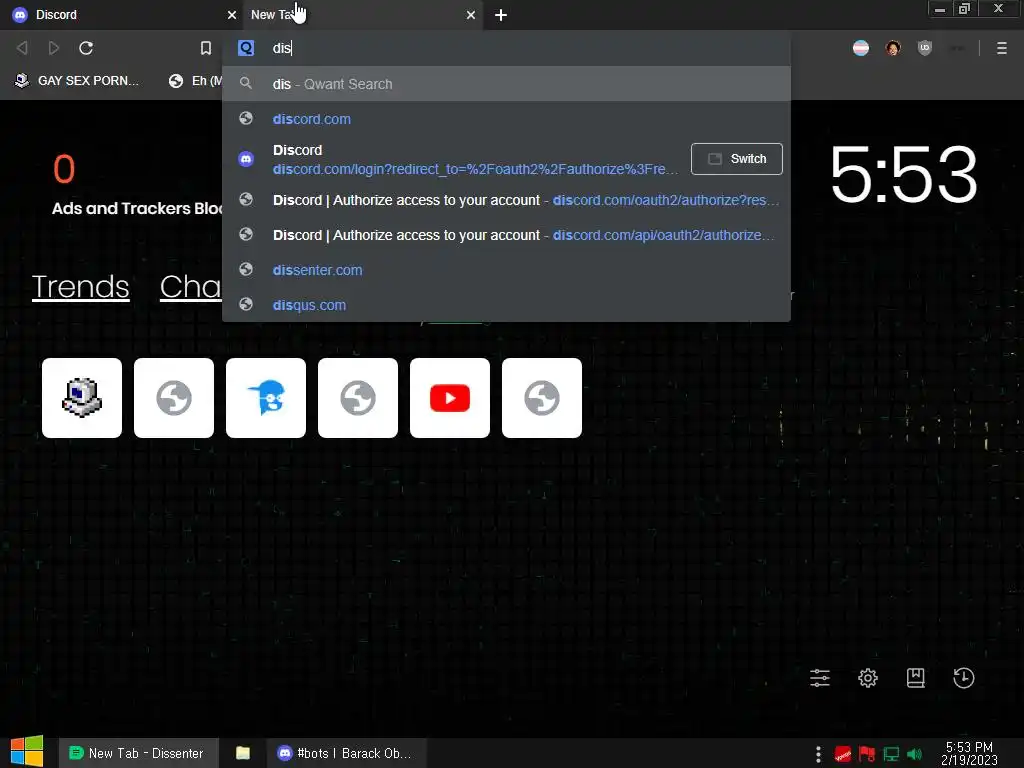Open the YouTube speed dial tile

[x=450, y=398]
